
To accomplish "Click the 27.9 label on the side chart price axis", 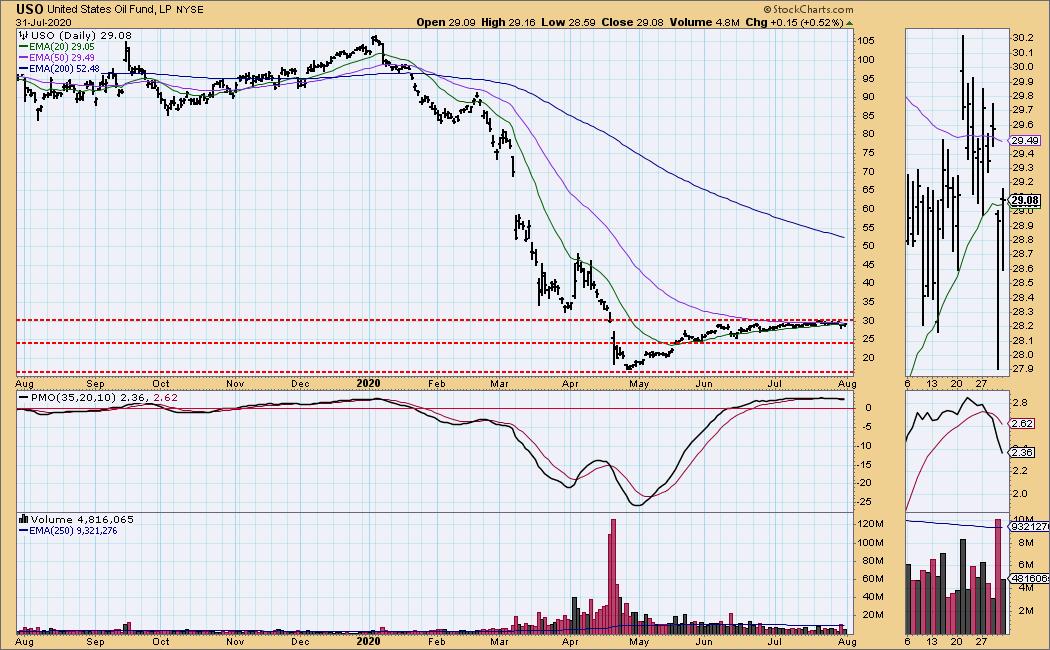I will point(1022,369).
